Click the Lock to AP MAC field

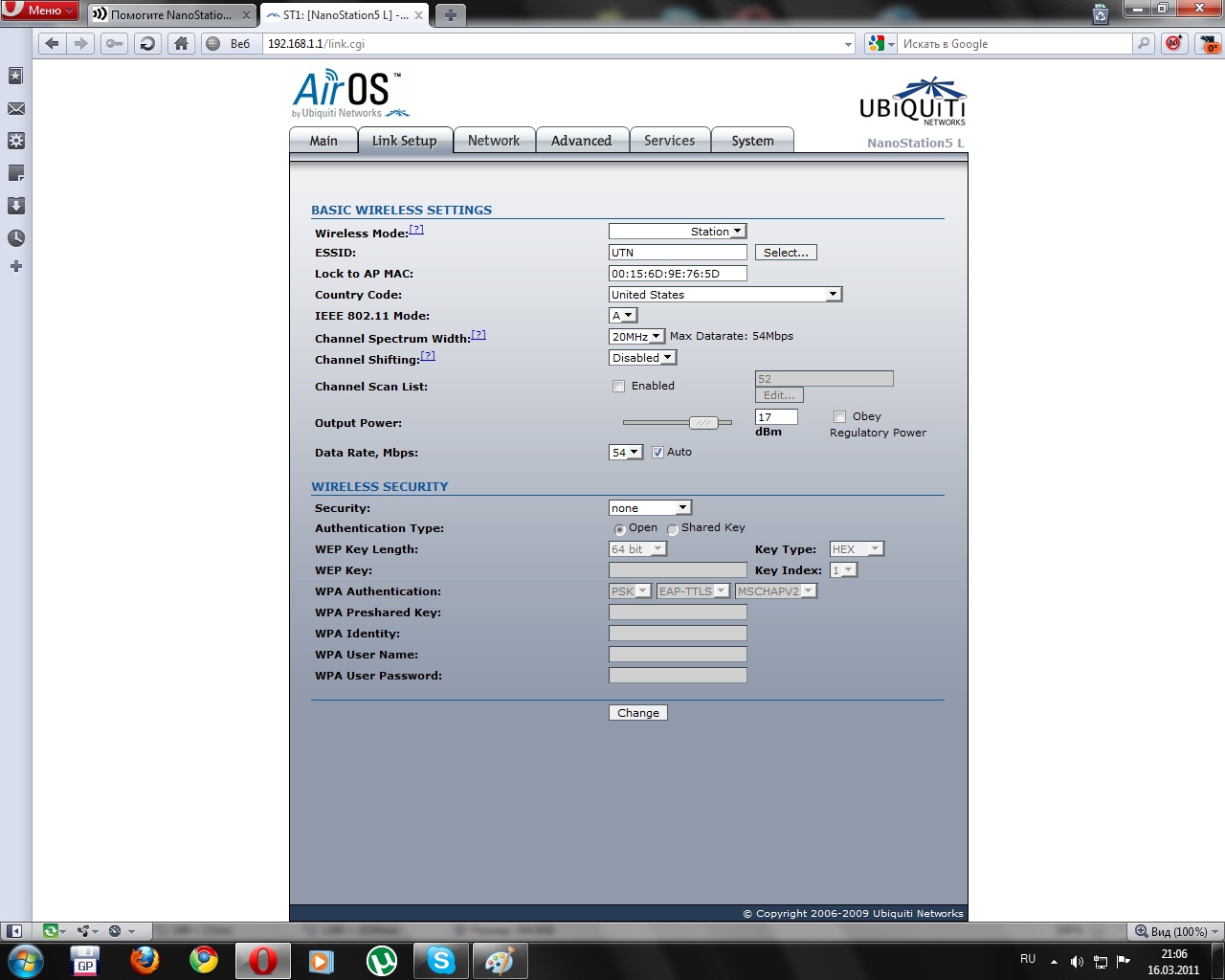(x=678, y=274)
